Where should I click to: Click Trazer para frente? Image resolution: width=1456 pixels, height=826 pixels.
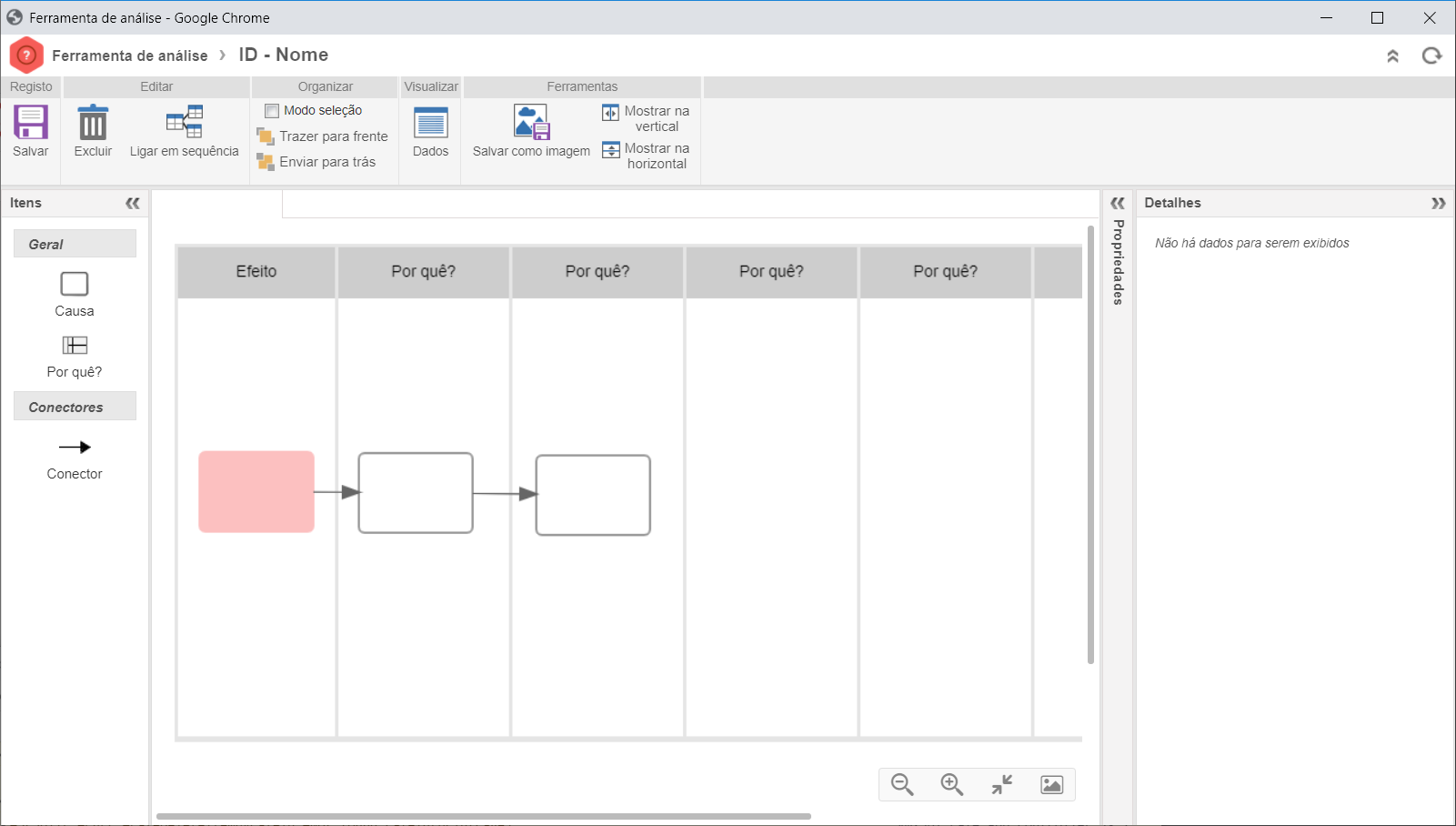coord(323,136)
